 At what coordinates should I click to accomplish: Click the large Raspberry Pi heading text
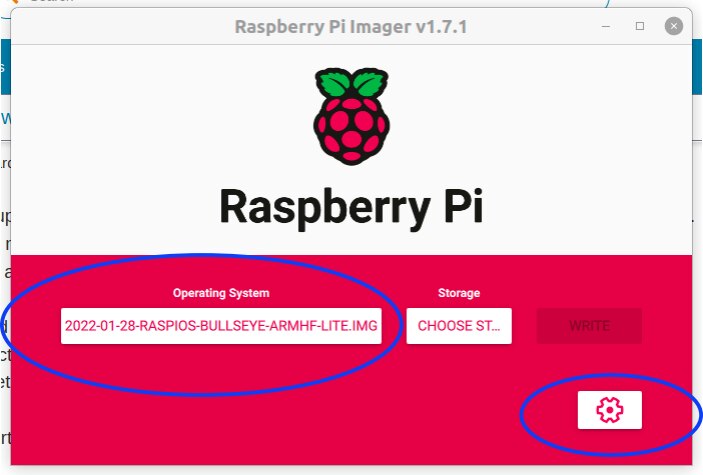click(x=352, y=207)
